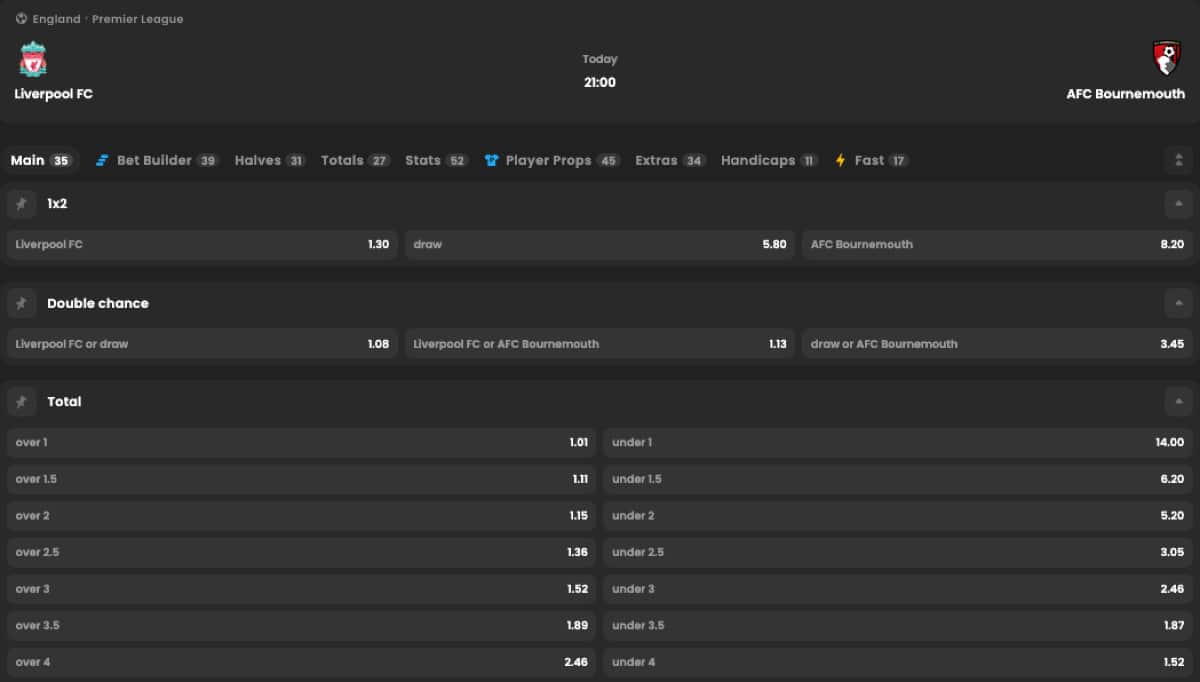The height and width of the screenshot is (682, 1200).
Task: Choose over 2 at 1.15
Action: [x=301, y=516]
